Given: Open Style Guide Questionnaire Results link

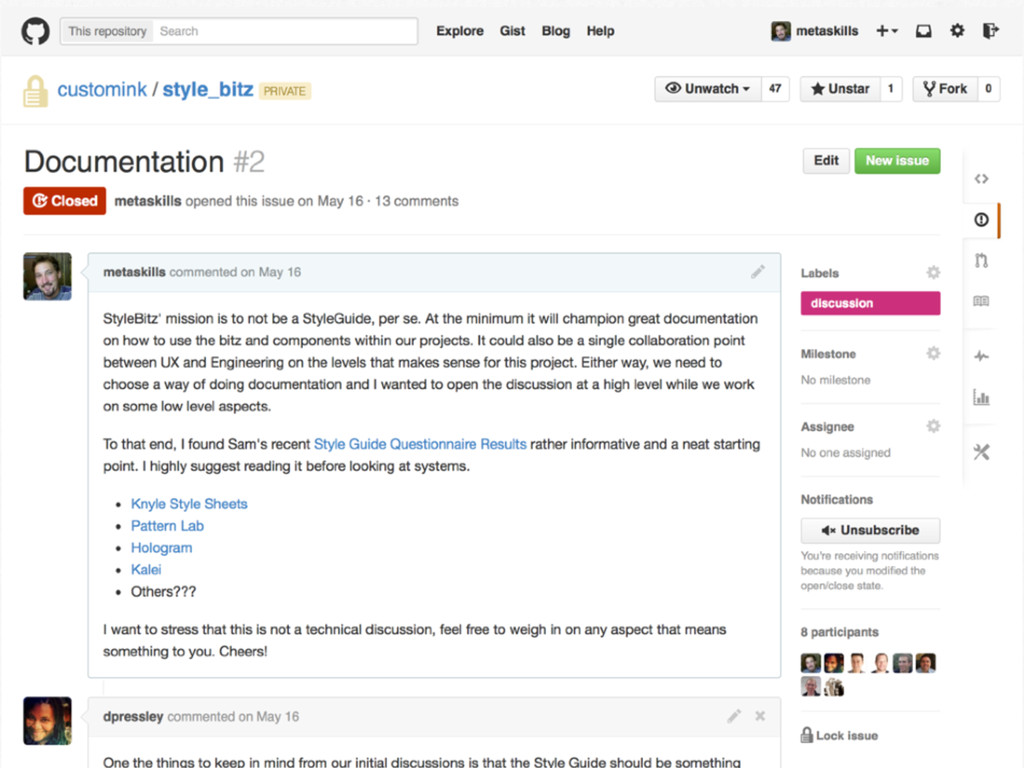Looking at the screenshot, I should point(420,444).
